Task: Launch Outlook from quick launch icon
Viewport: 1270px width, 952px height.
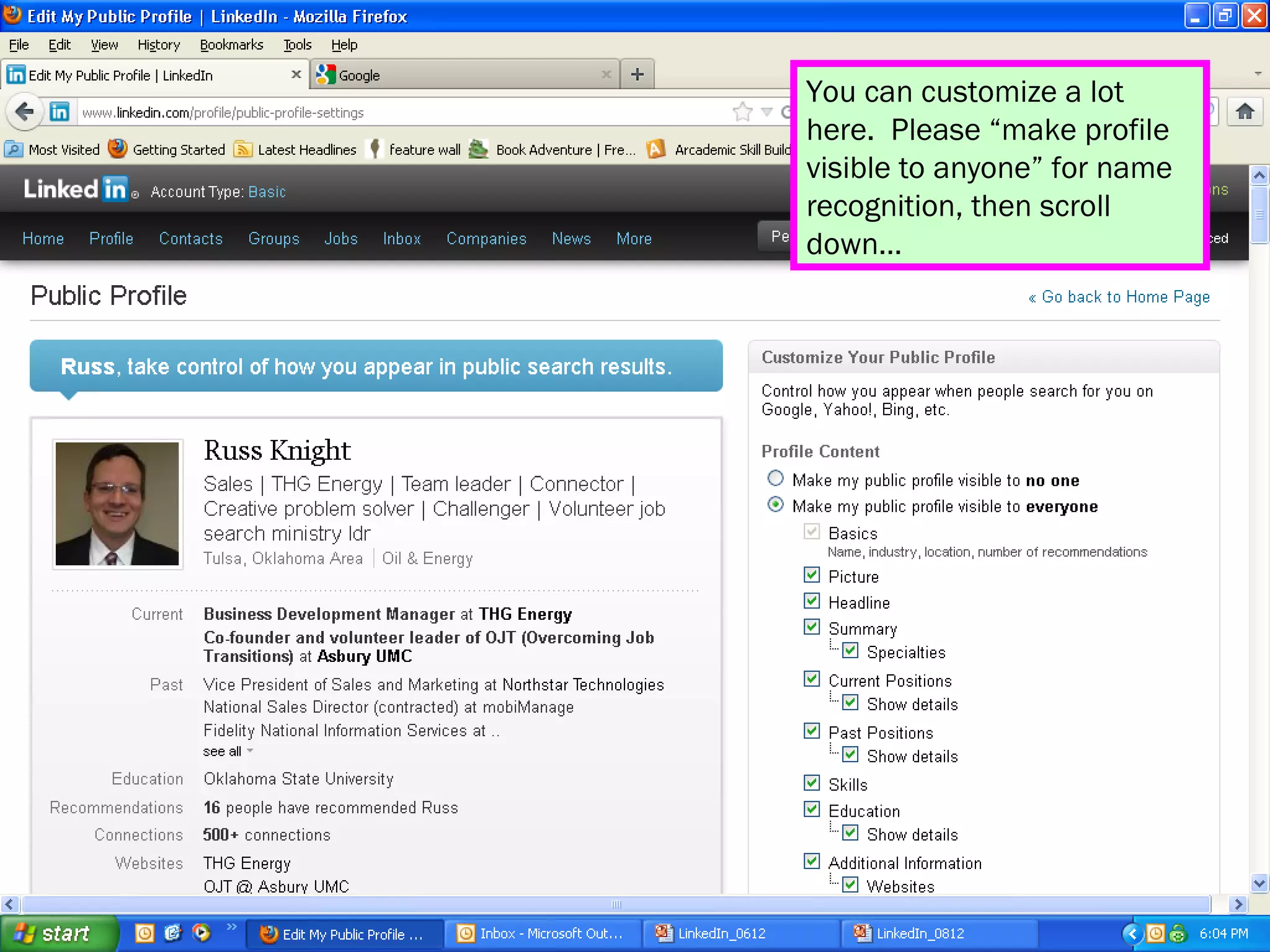Action: (144, 933)
